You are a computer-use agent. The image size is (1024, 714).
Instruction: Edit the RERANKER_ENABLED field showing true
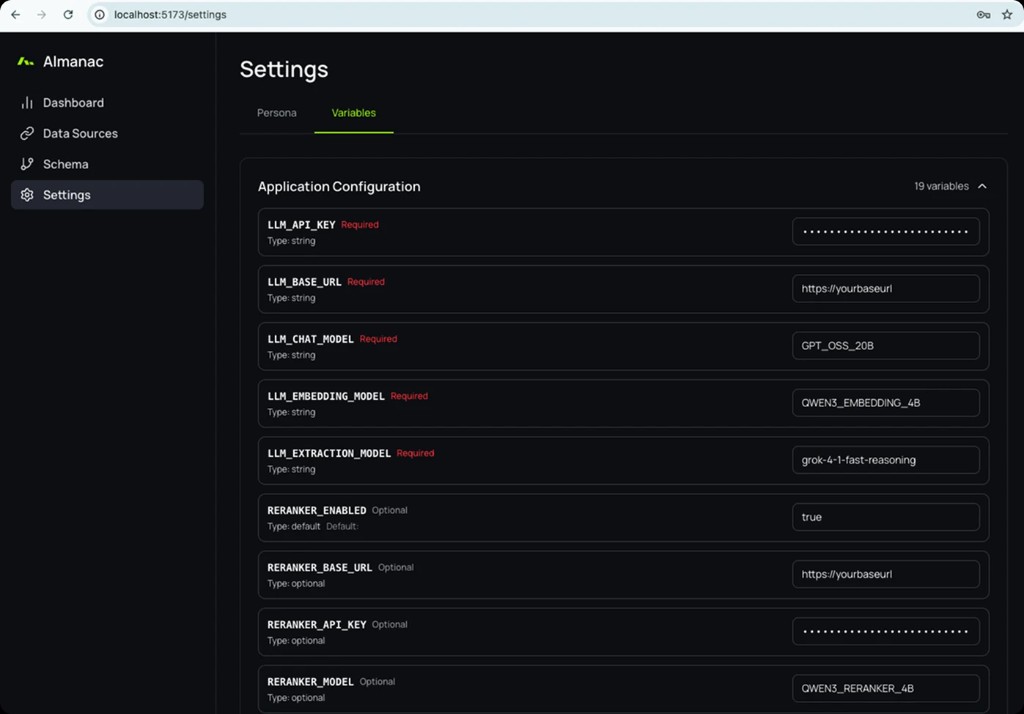tap(886, 517)
